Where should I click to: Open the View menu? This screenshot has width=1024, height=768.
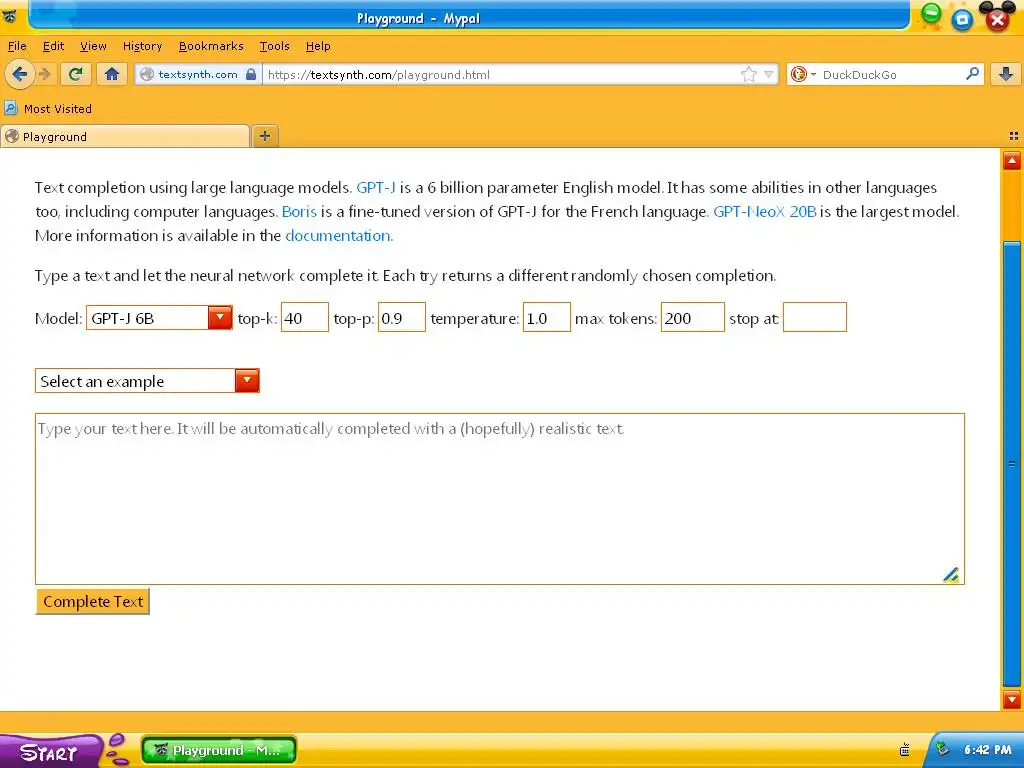coord(93,46)
